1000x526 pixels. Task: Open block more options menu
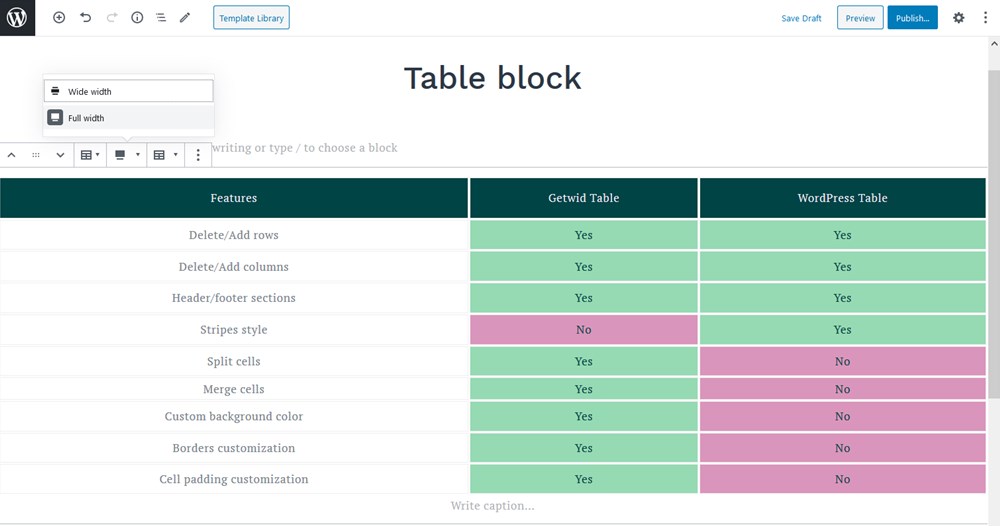[x=198, y=155]
